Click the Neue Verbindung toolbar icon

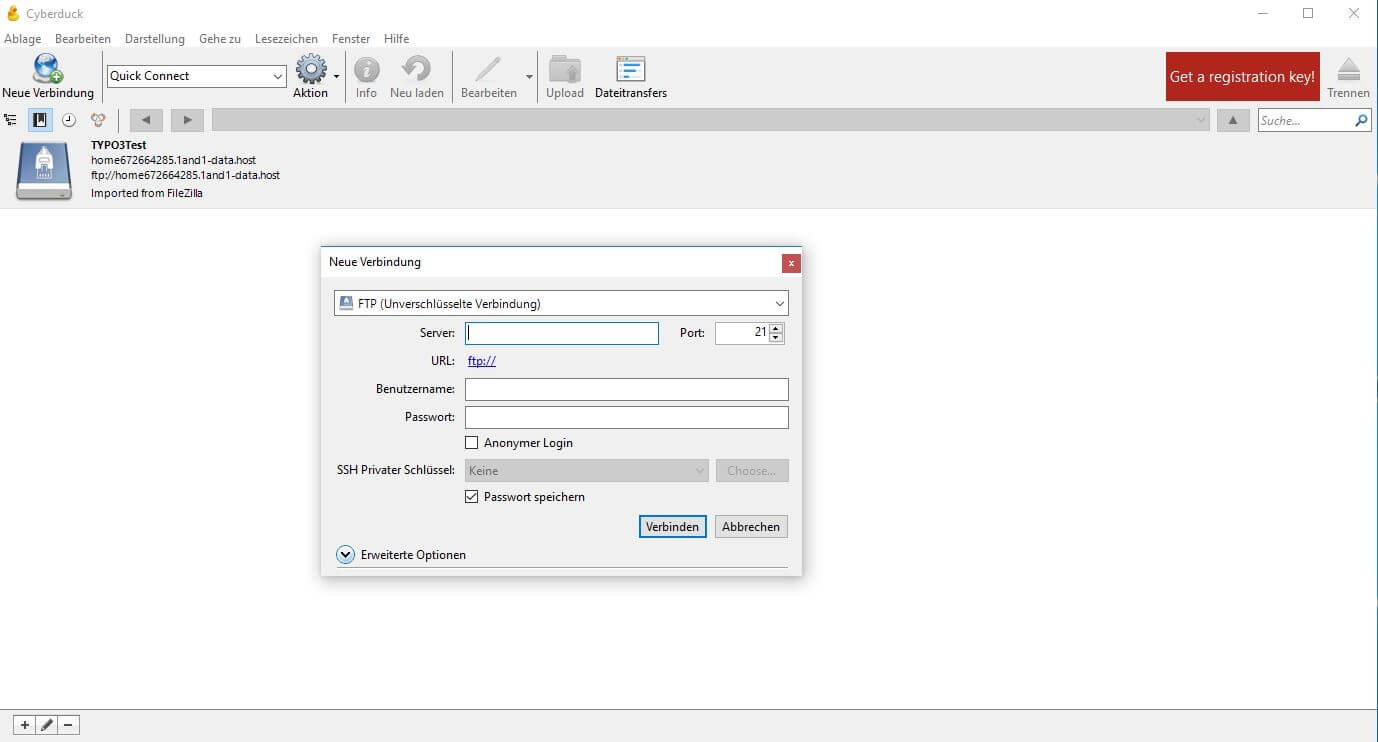47,68
